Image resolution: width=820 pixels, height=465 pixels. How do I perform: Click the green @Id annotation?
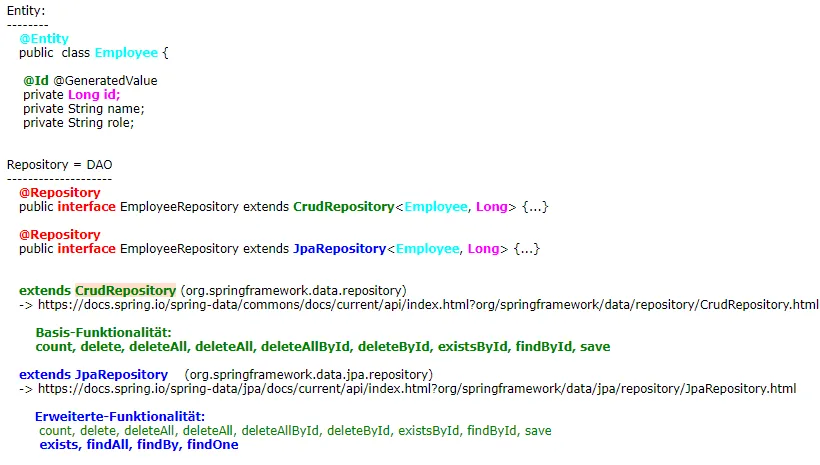36,81
